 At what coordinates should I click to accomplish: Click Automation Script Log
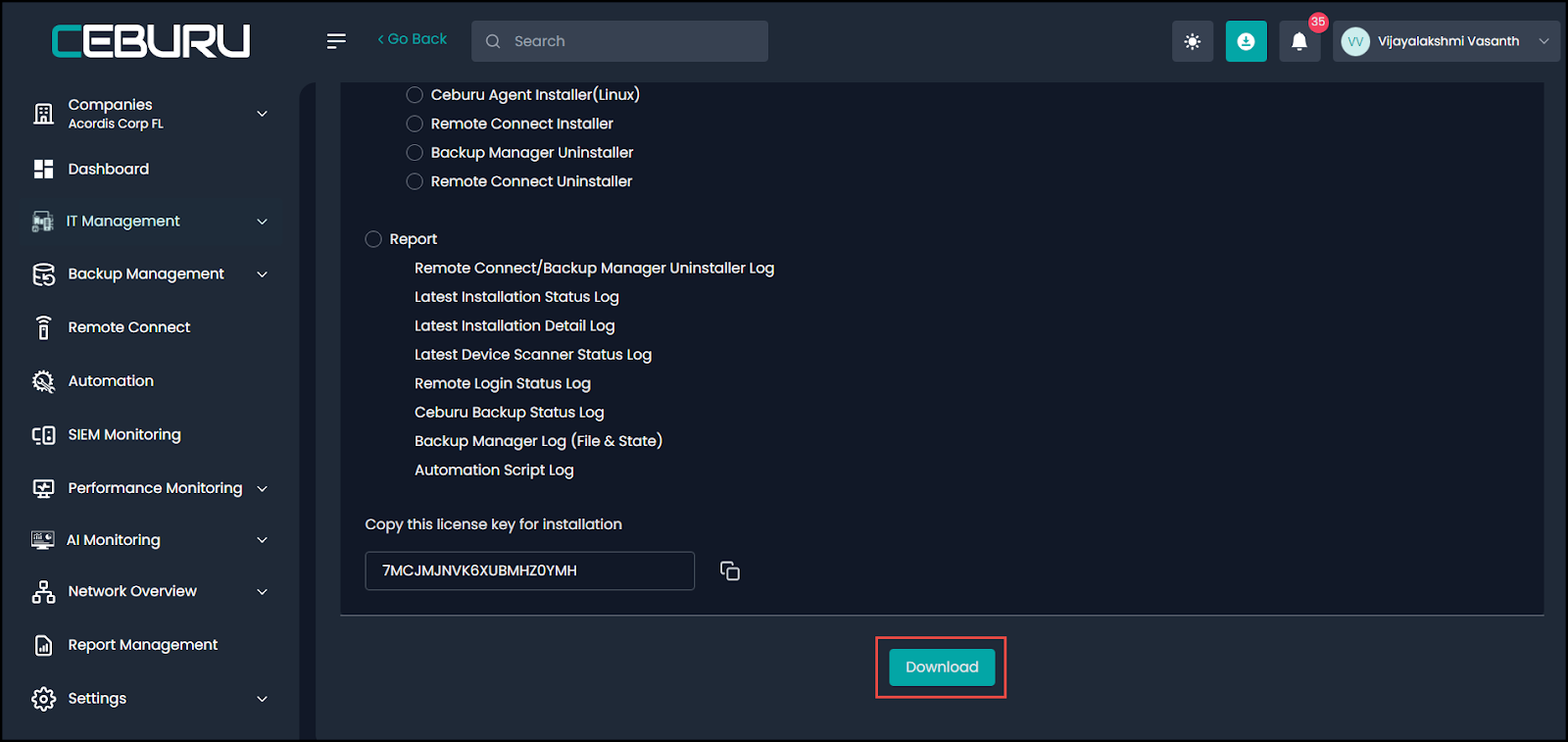pyautogui.click(x=494, y=470)
